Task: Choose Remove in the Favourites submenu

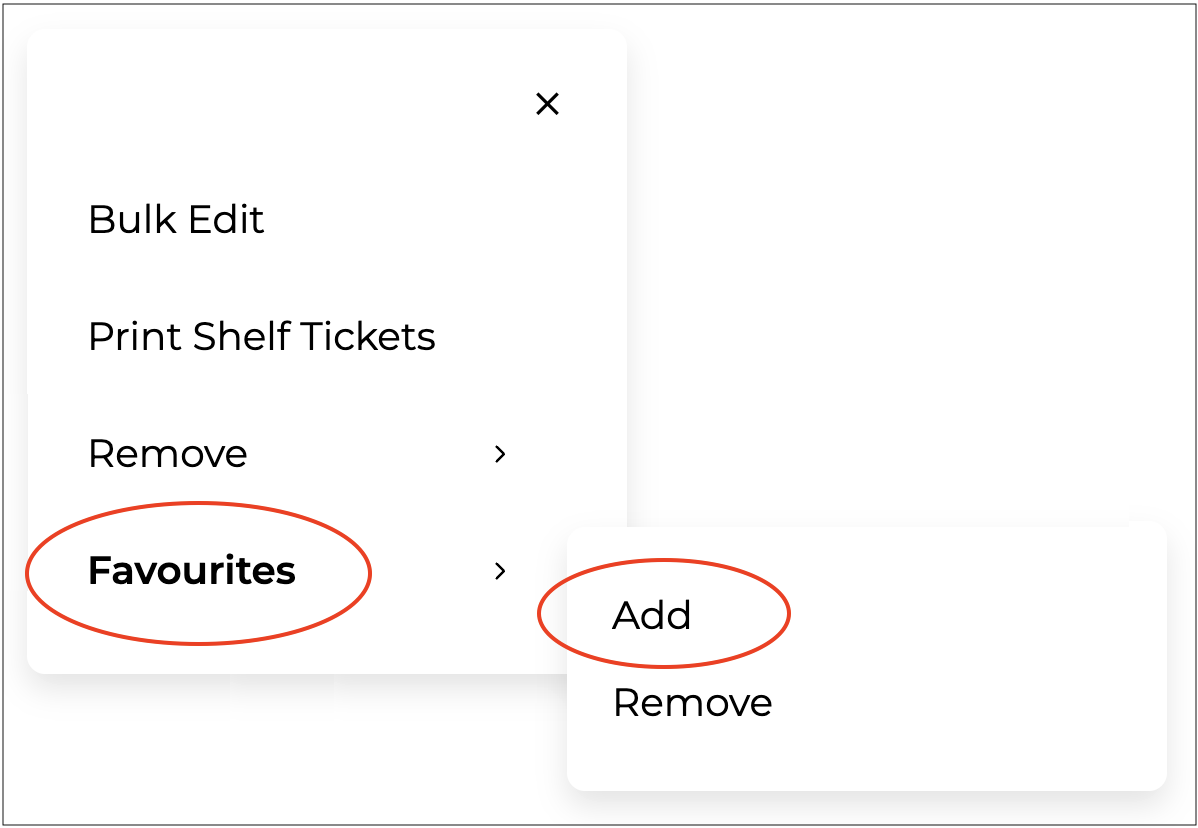Action: point(692,703)
